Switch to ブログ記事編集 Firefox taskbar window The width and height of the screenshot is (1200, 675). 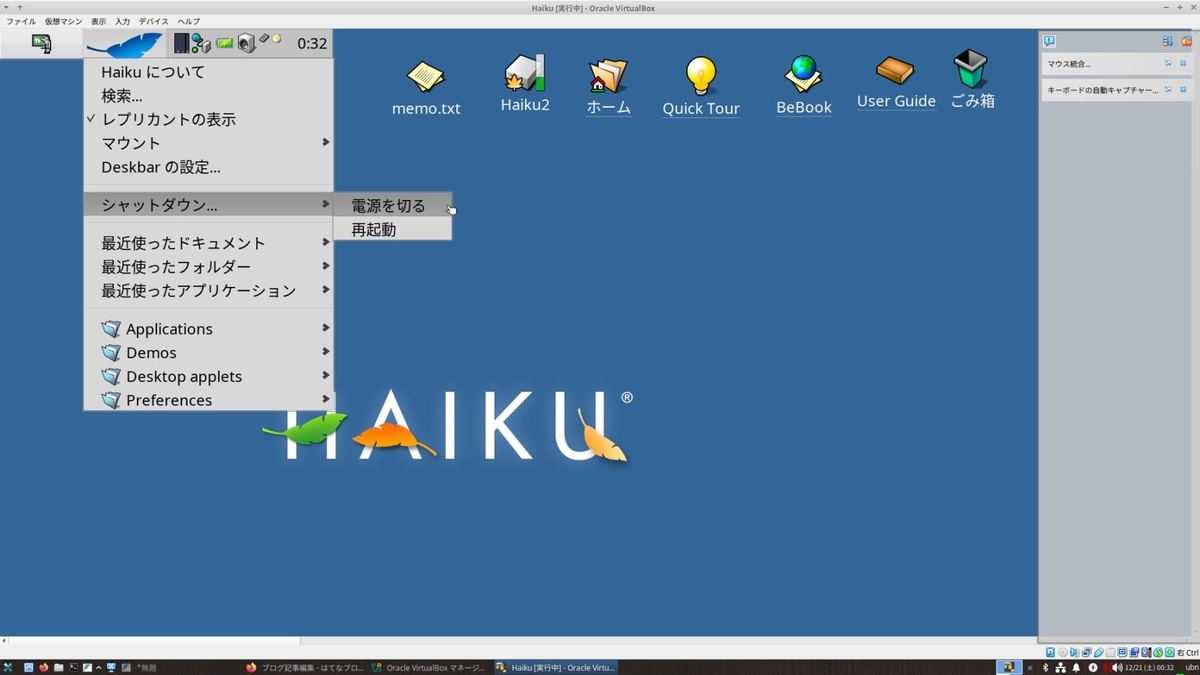click(306, 667)
